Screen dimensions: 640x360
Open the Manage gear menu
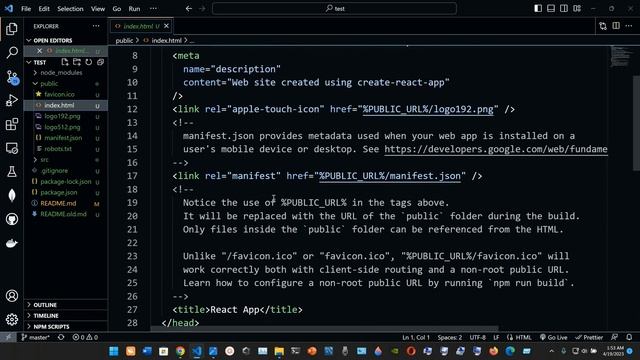click(12, 319)
